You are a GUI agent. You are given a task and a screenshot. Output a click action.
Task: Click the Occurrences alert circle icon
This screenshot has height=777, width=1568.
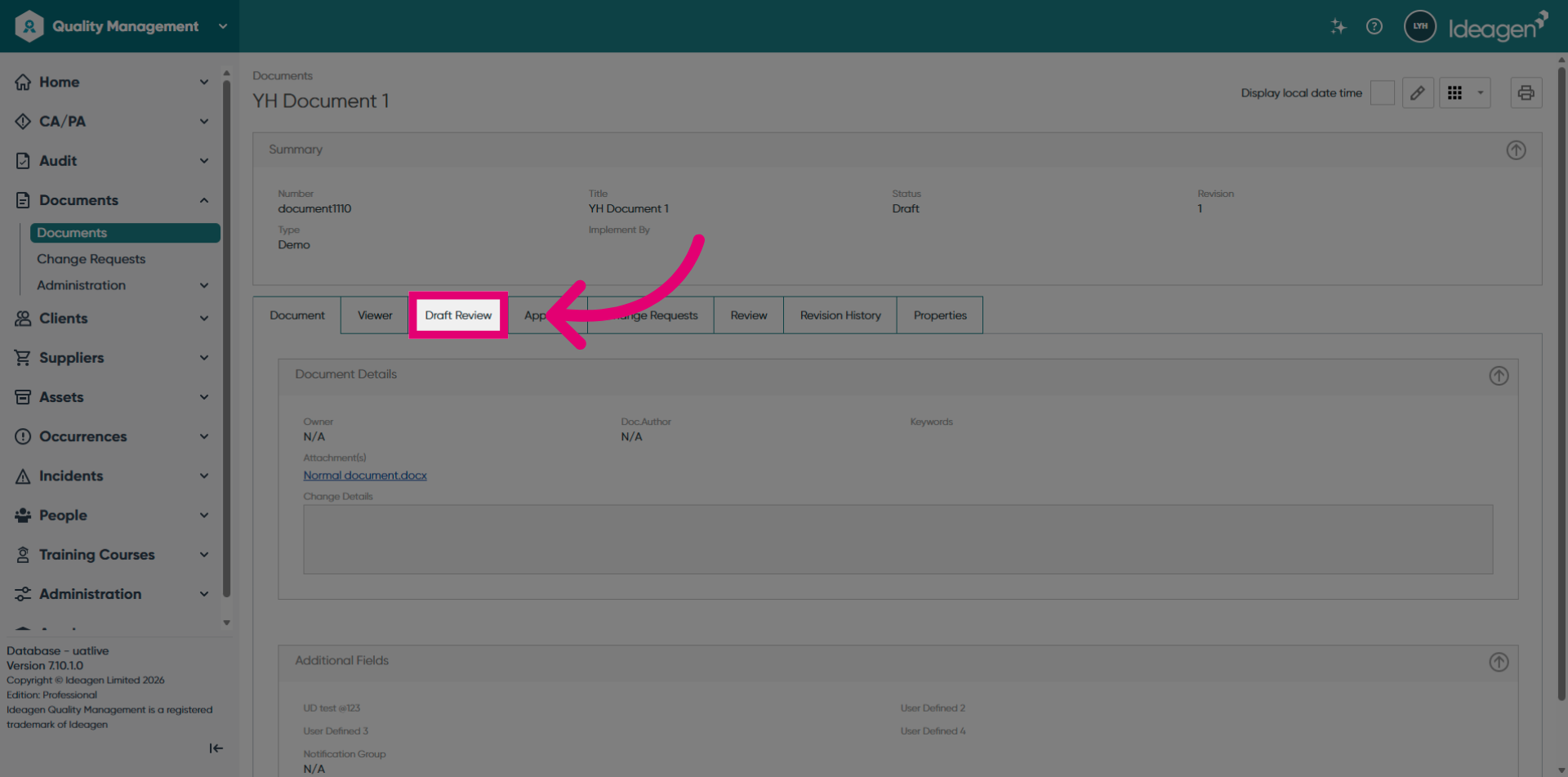[x=23, y=436]
